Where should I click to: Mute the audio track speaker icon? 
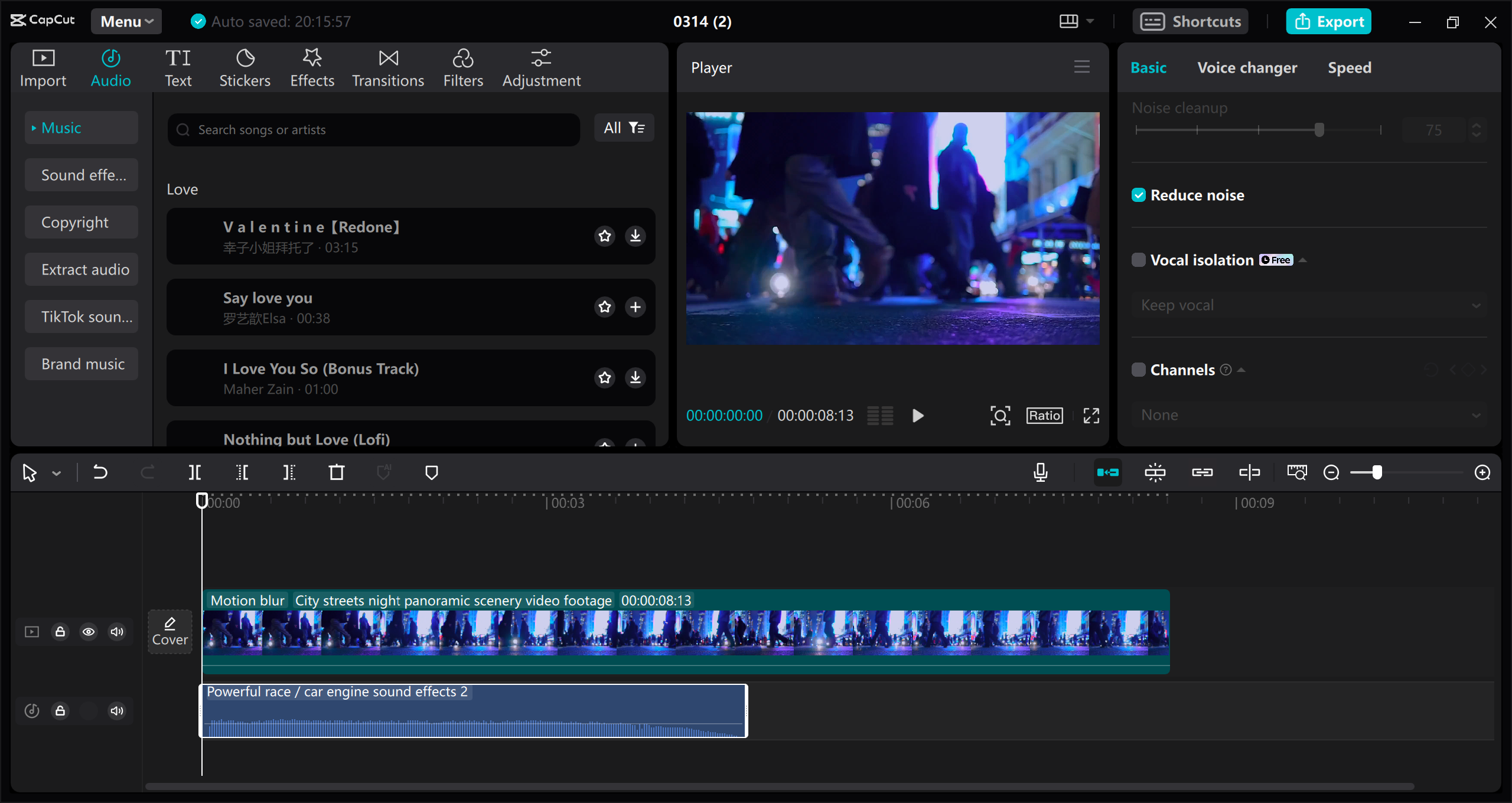(x=117, y=711)
